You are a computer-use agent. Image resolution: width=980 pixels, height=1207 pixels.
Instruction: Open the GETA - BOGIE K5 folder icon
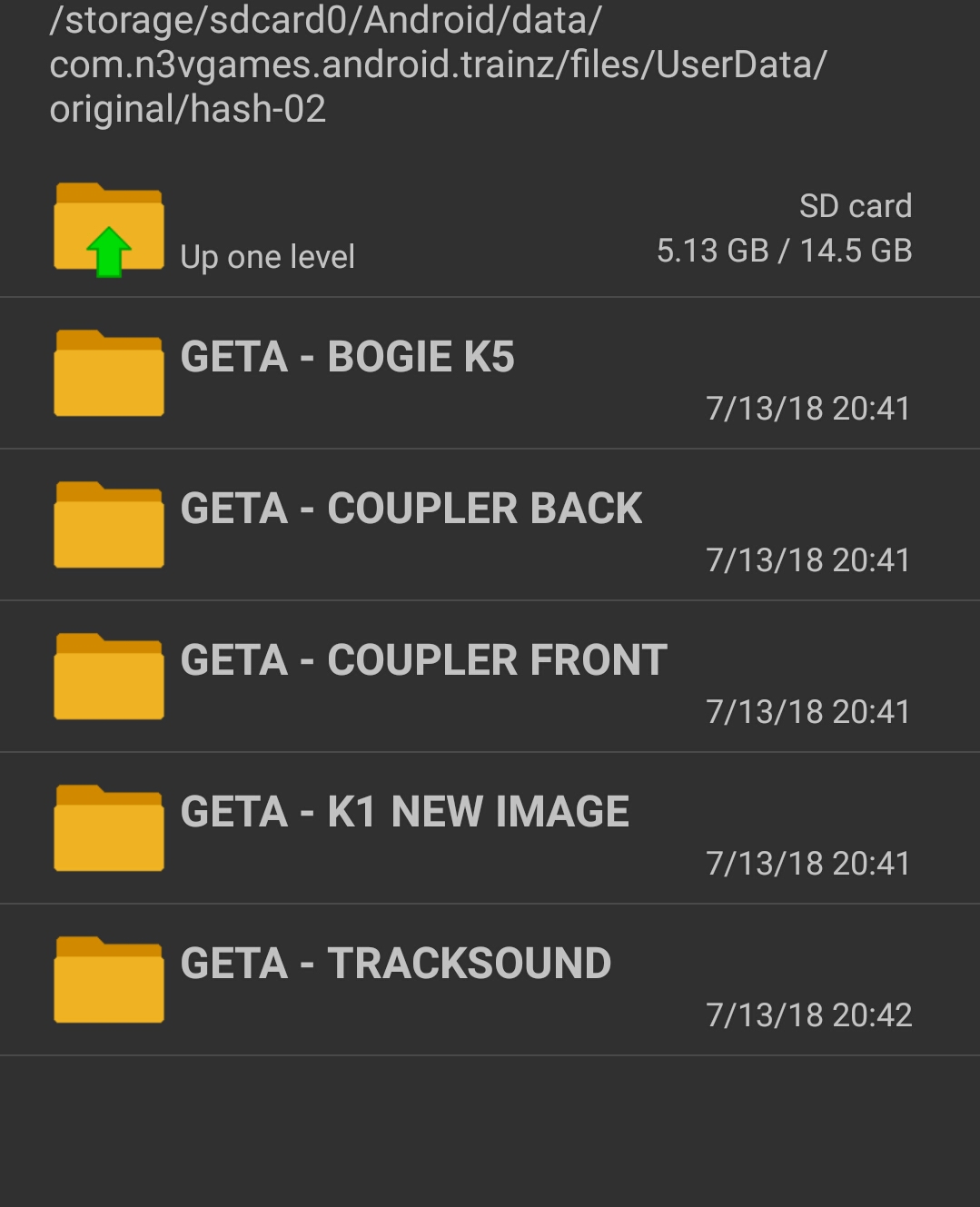click(x=109, y=373)
